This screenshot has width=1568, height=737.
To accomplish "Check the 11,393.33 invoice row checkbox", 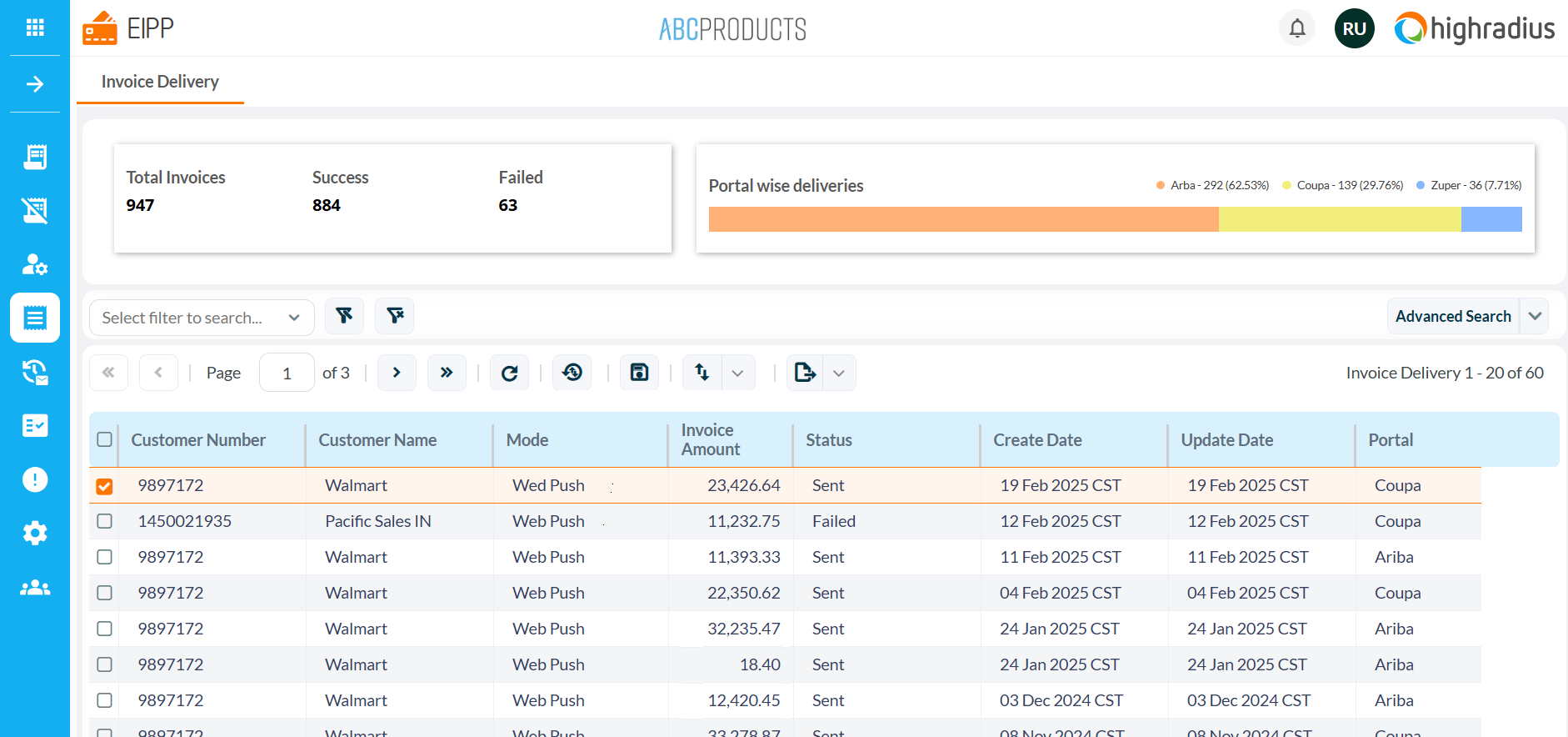I will (x=104, y=557).
